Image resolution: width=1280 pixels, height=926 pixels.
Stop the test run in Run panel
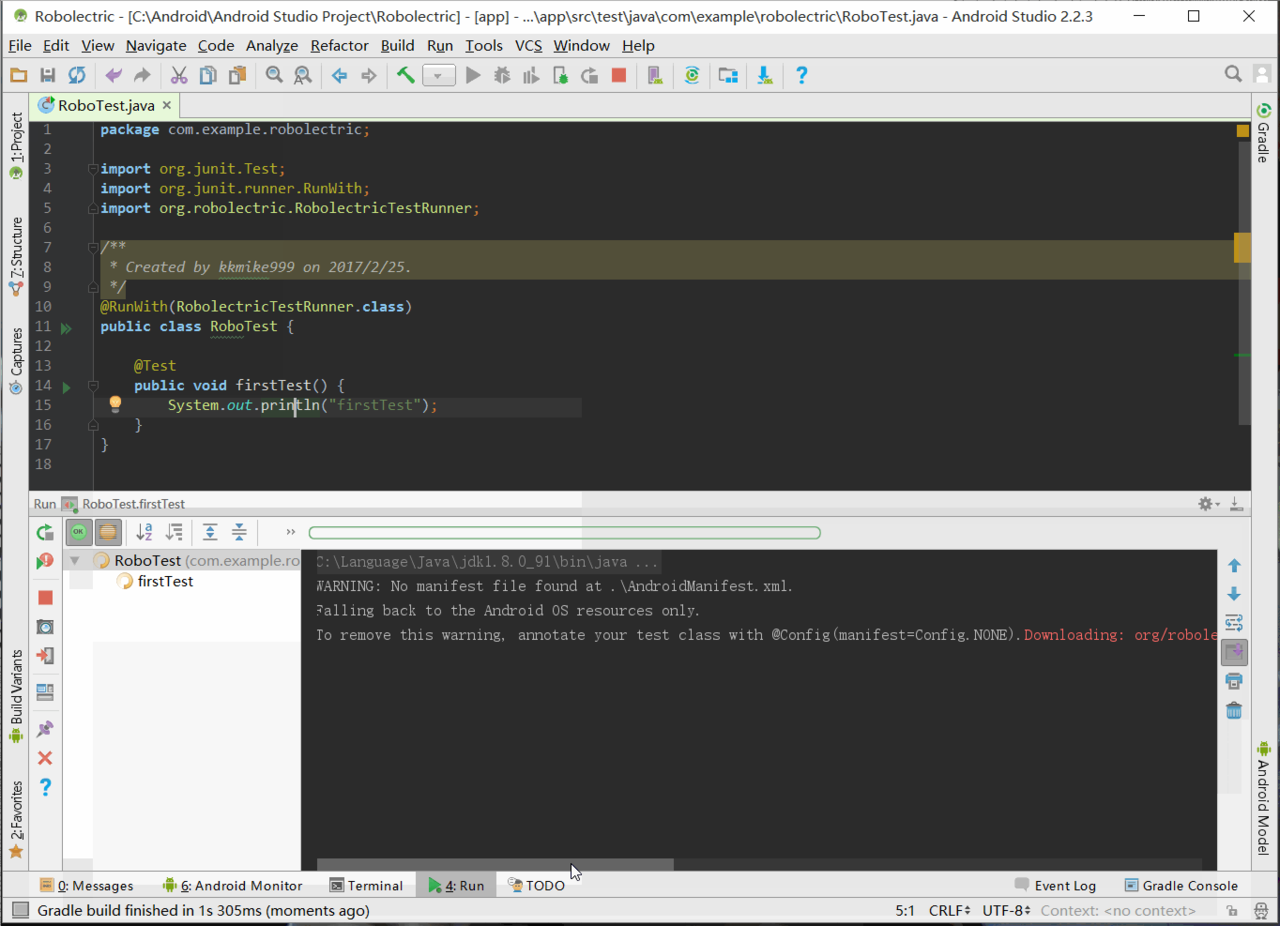click(45, 597)
